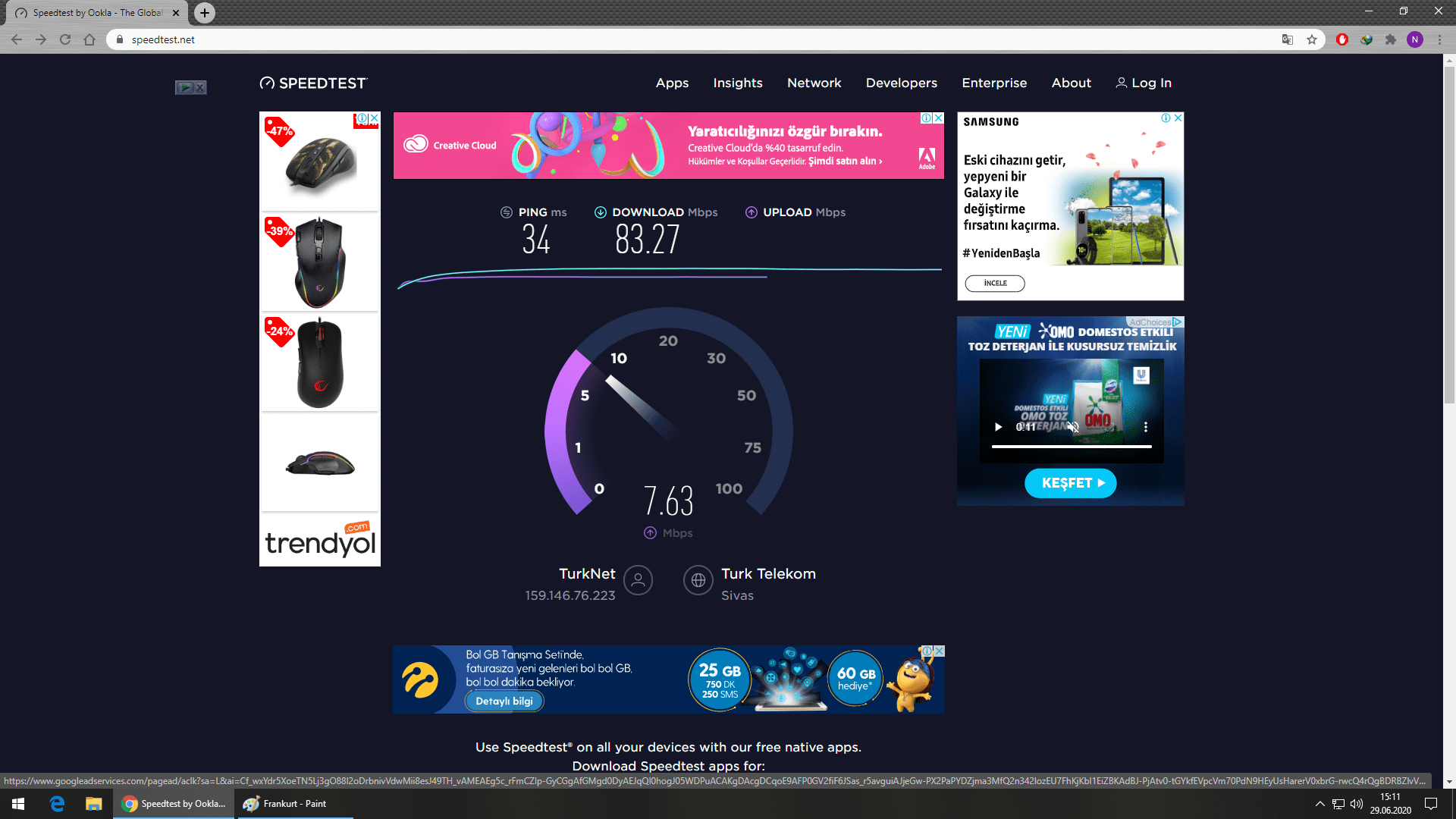Screen dimensions: 1456x819
Task: Open Chrome three-dot menu
Action: (x=1439, y=39)
